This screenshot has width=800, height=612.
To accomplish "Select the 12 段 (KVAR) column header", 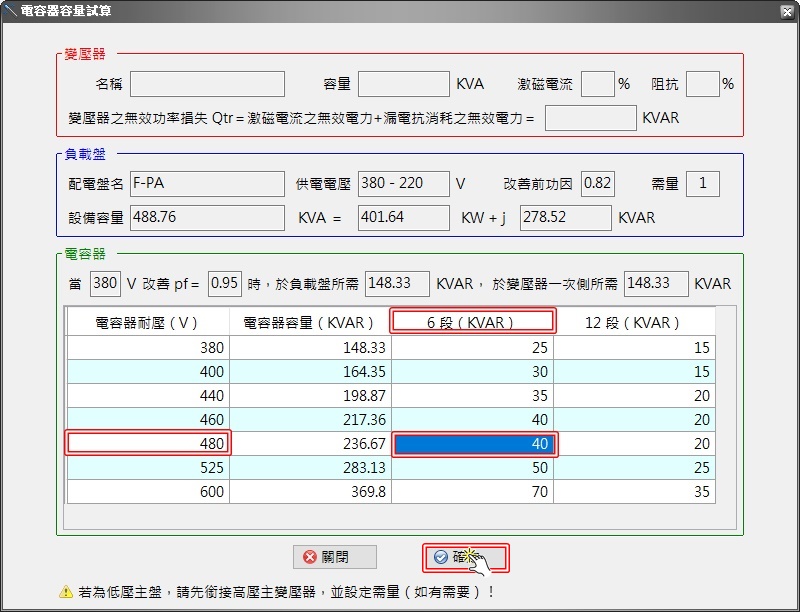I will point(634,322).
